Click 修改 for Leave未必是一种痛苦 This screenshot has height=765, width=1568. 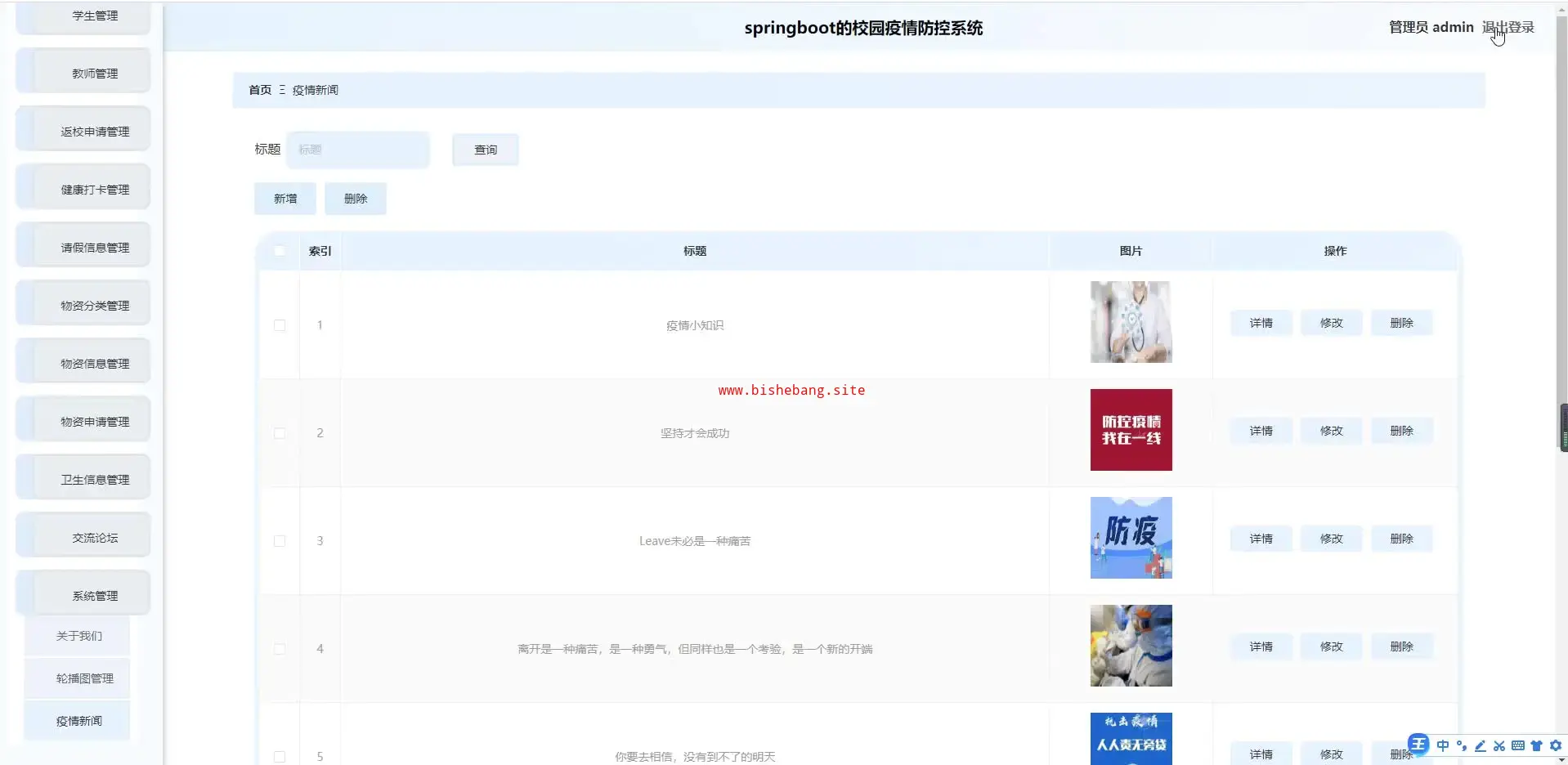(x=1332, y=539)
